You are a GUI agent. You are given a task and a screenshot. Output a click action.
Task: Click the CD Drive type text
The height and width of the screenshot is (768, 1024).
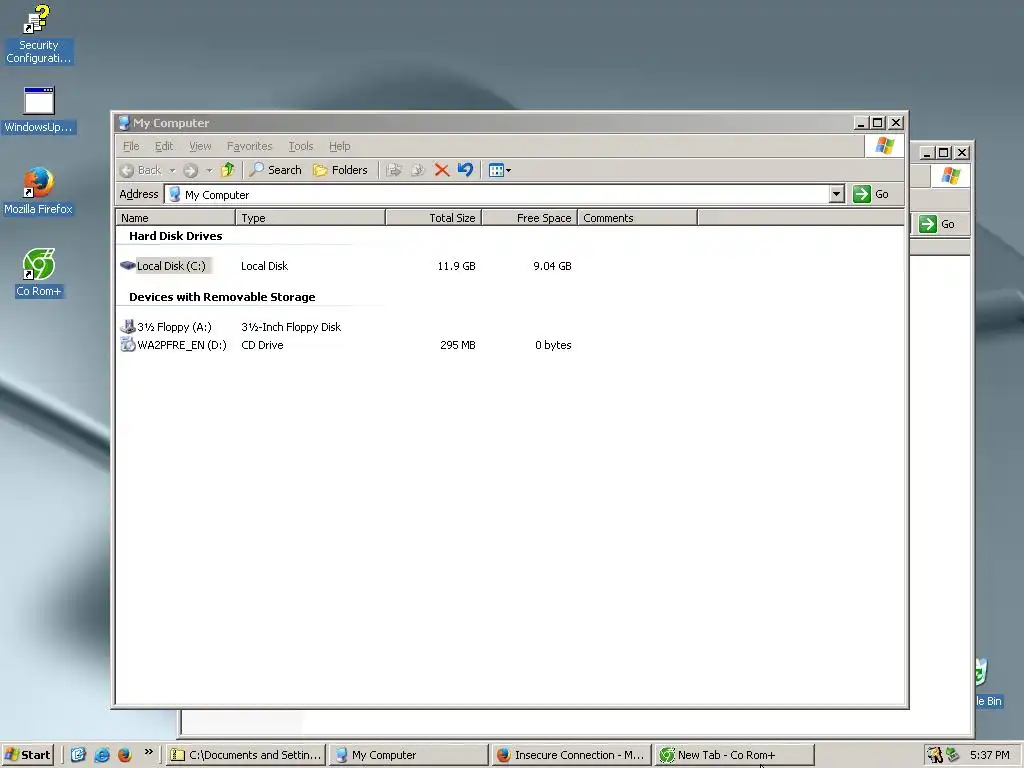(x=263, y=345)
